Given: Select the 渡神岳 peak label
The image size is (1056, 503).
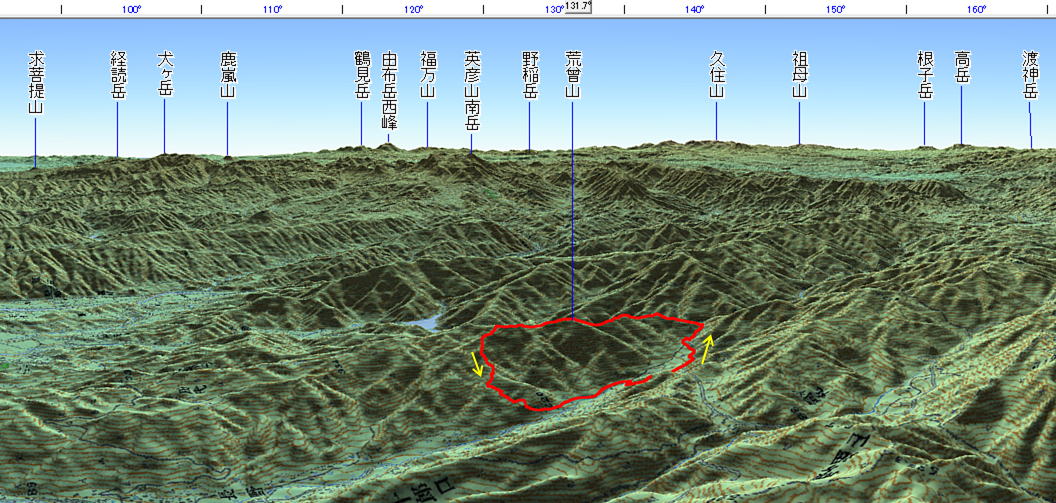Looking at the screenshot, I should [x=1031, y=75].
